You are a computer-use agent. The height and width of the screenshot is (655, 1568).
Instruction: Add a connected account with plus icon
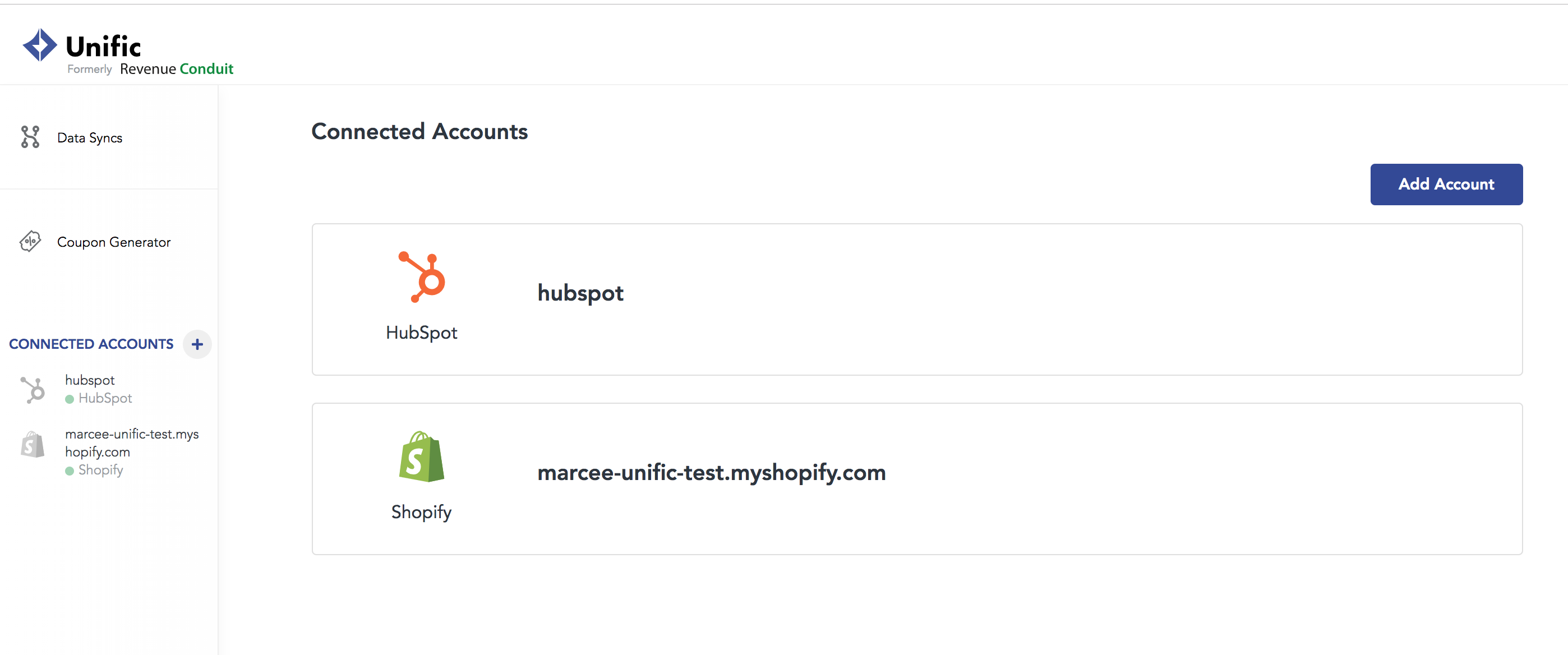[x=197, y=344]
